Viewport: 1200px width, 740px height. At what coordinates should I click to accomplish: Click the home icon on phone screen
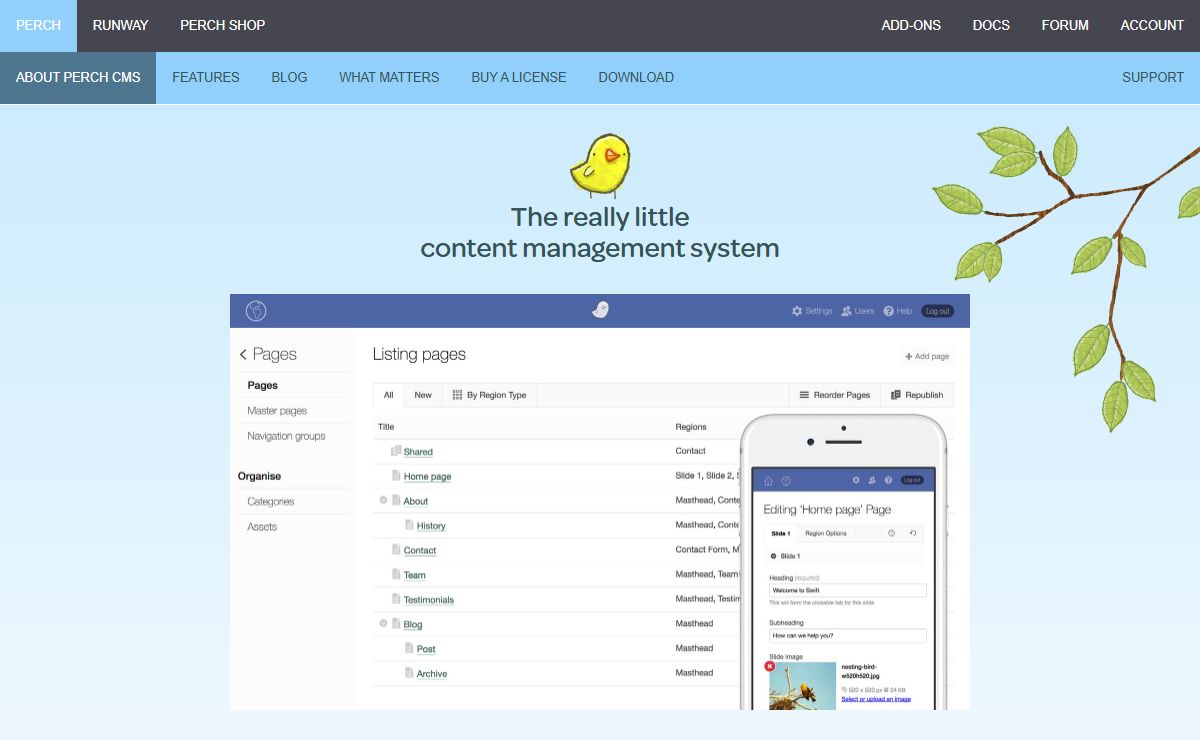[x=769, y=480]
